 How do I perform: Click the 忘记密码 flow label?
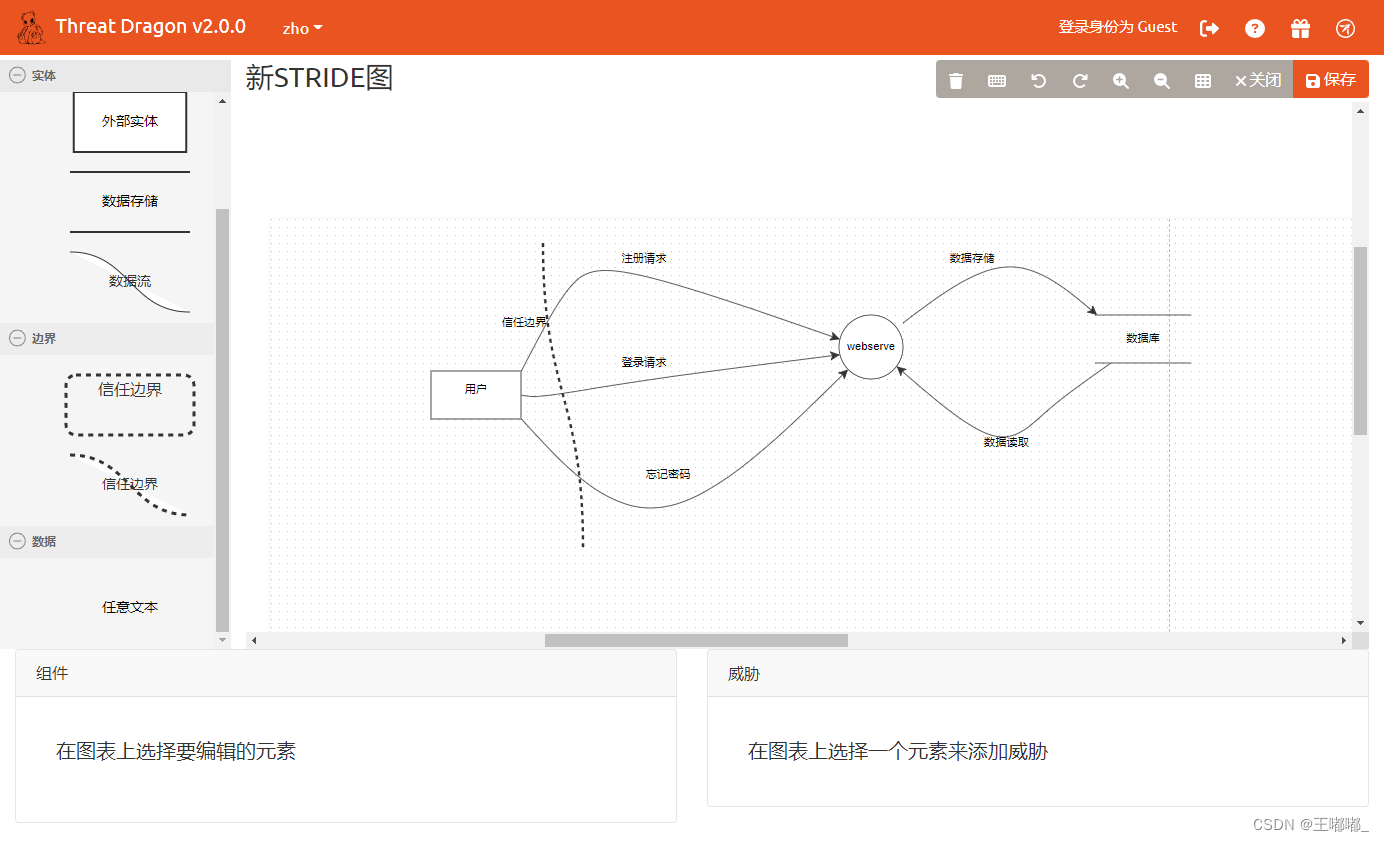click(668, 474)
